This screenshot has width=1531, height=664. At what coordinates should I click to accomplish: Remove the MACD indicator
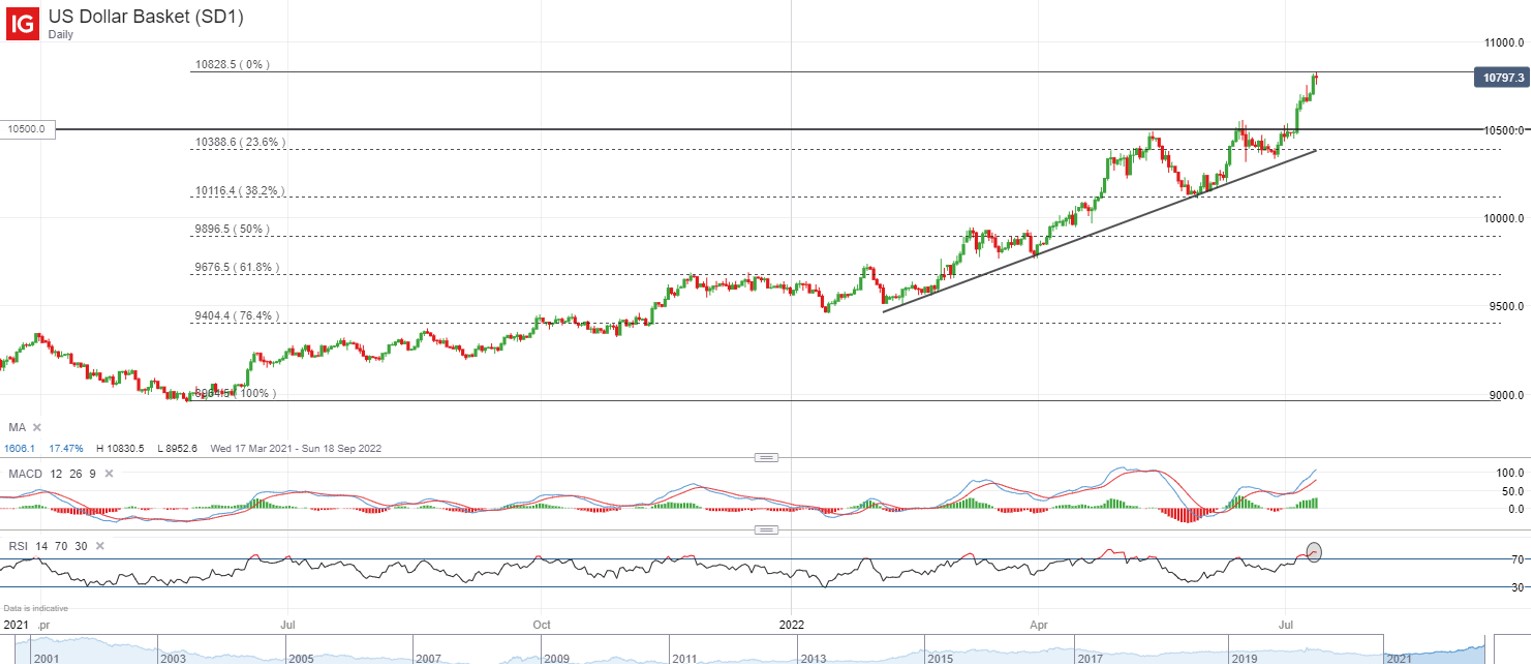[x=109, y=473]
